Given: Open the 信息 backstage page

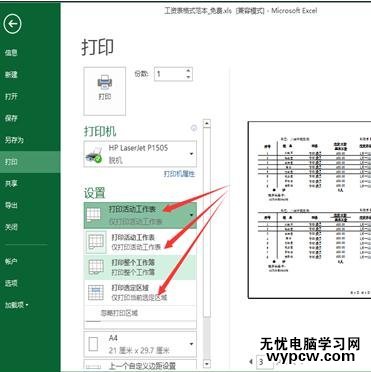Looking at the screenshot, I should [x=11, y=53].
